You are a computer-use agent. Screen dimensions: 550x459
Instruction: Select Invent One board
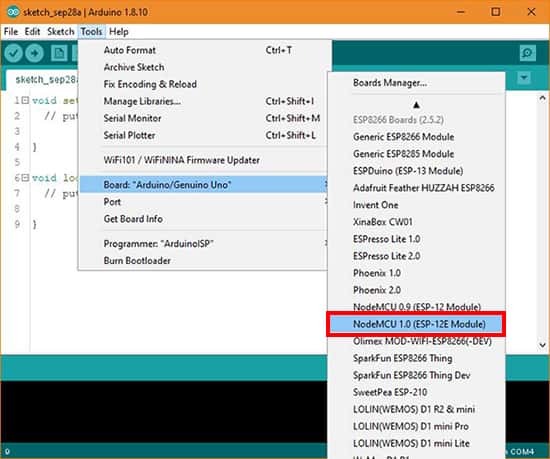point(416,205)
